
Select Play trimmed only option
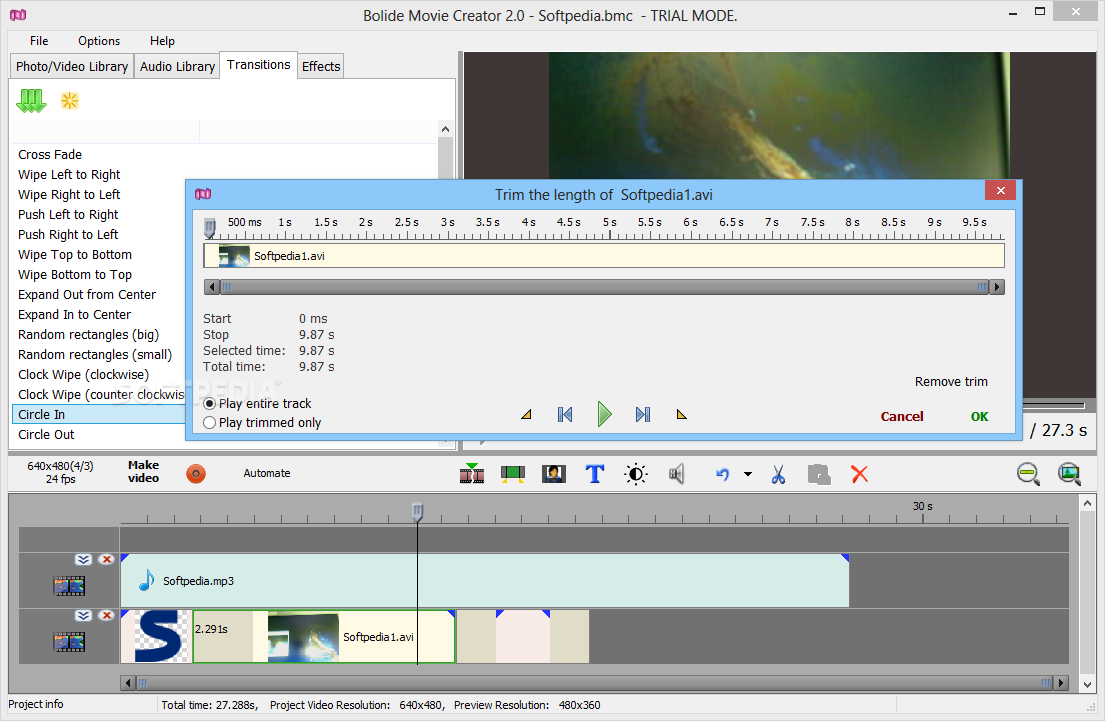point(262,423)
